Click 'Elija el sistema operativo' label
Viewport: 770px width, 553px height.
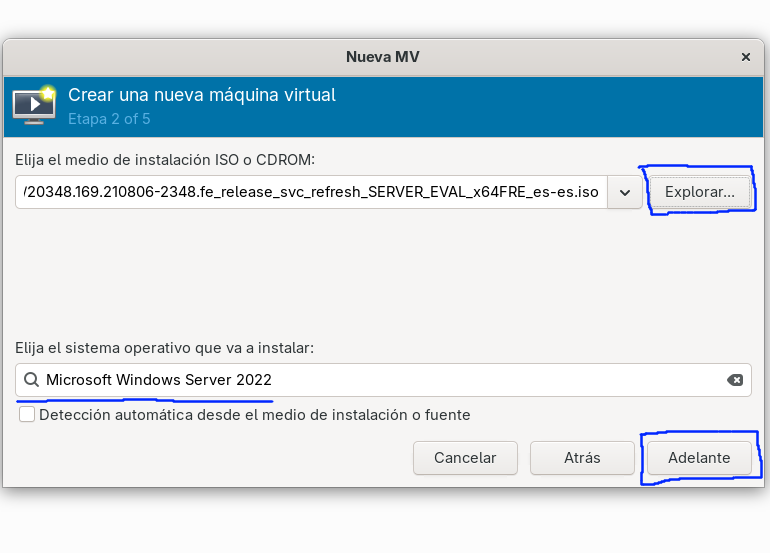[x=165, y=348]
